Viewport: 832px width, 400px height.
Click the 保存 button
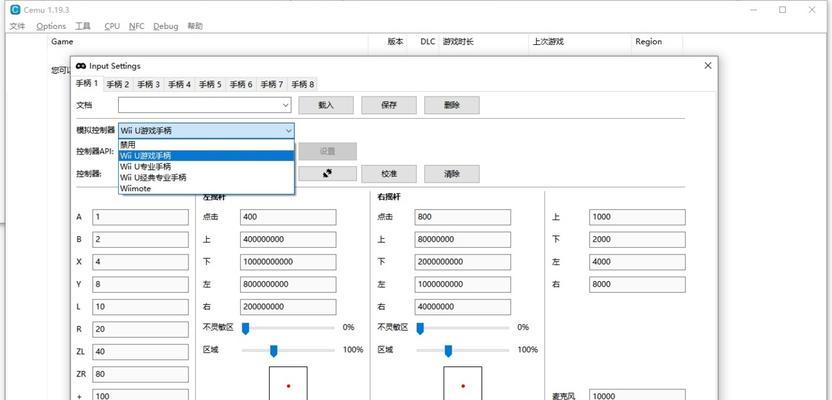coord(389,105)
